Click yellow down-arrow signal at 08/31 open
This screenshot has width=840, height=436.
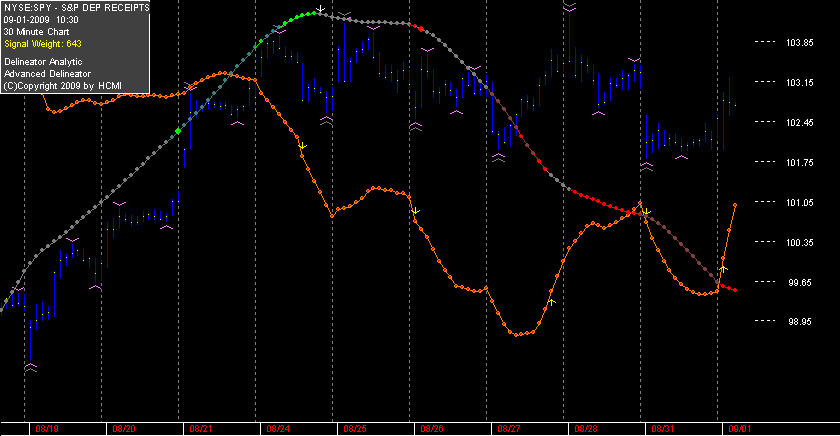(x=647, y=212)
